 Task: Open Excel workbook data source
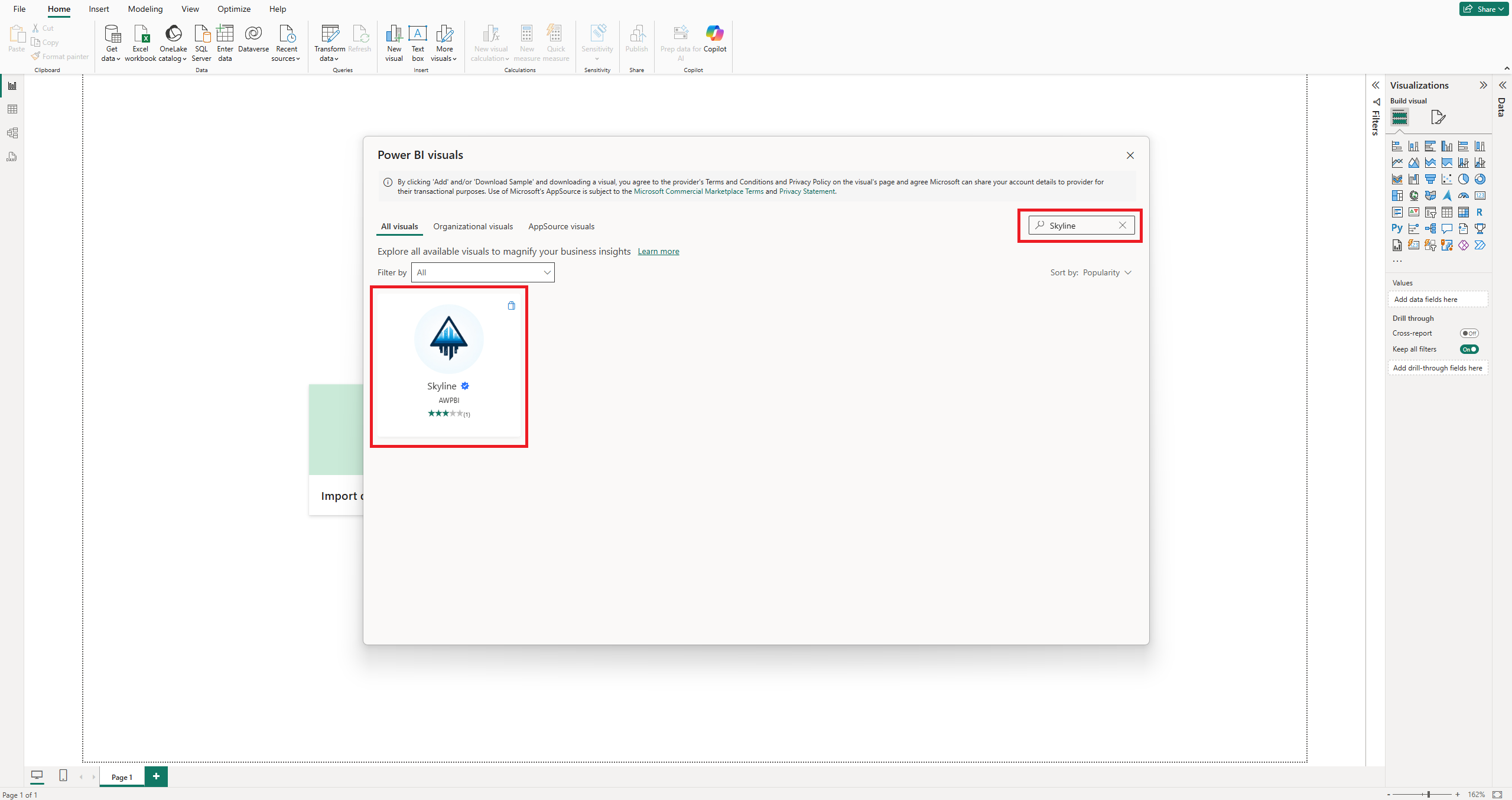141,43
